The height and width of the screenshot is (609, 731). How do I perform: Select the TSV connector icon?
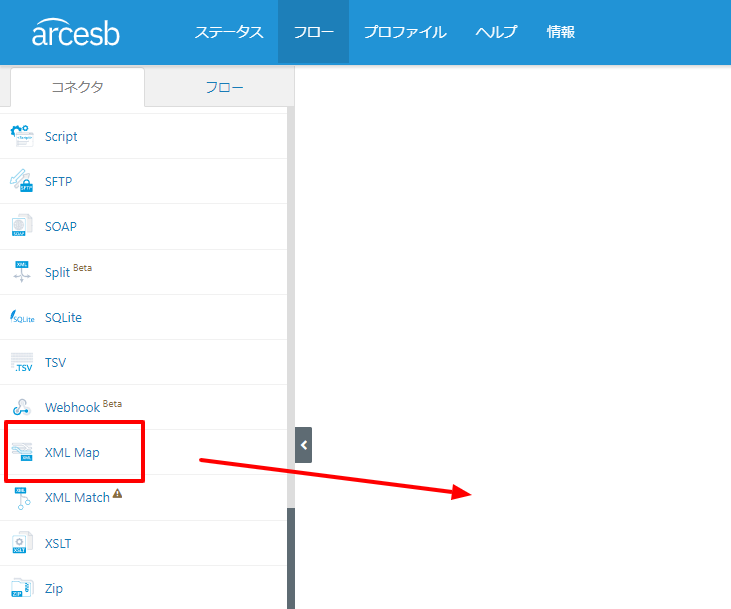tap(22, 362)
